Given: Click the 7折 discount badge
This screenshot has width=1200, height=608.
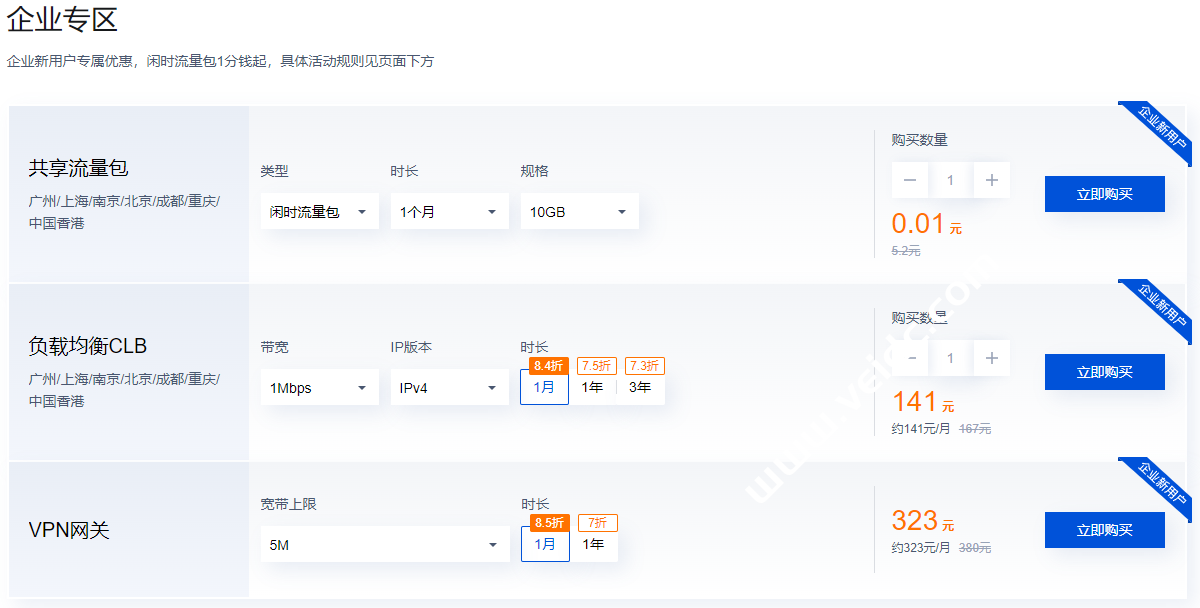Looking at the screenshot, I should 598,523.
